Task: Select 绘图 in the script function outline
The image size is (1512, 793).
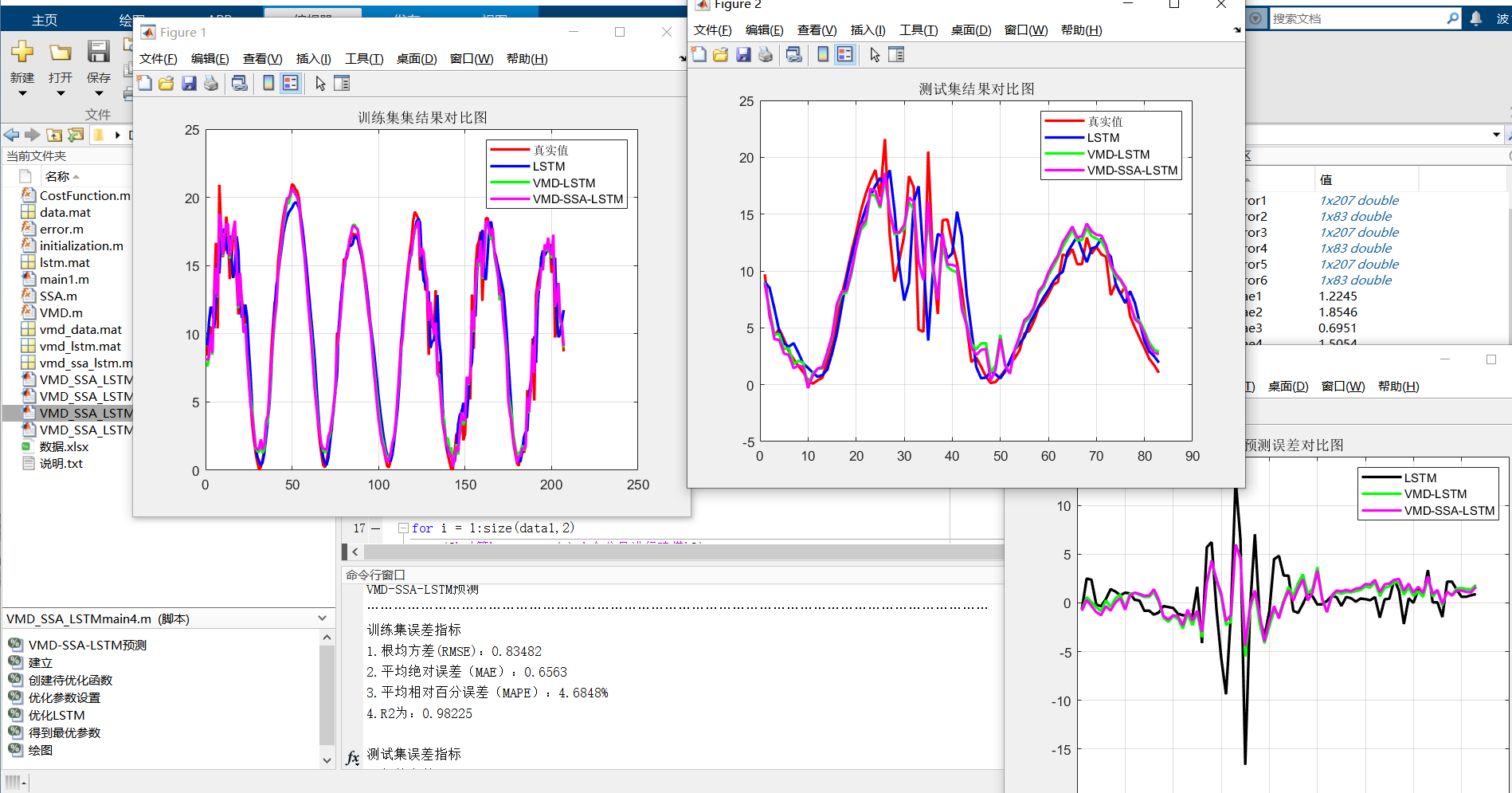Action: 42,749
